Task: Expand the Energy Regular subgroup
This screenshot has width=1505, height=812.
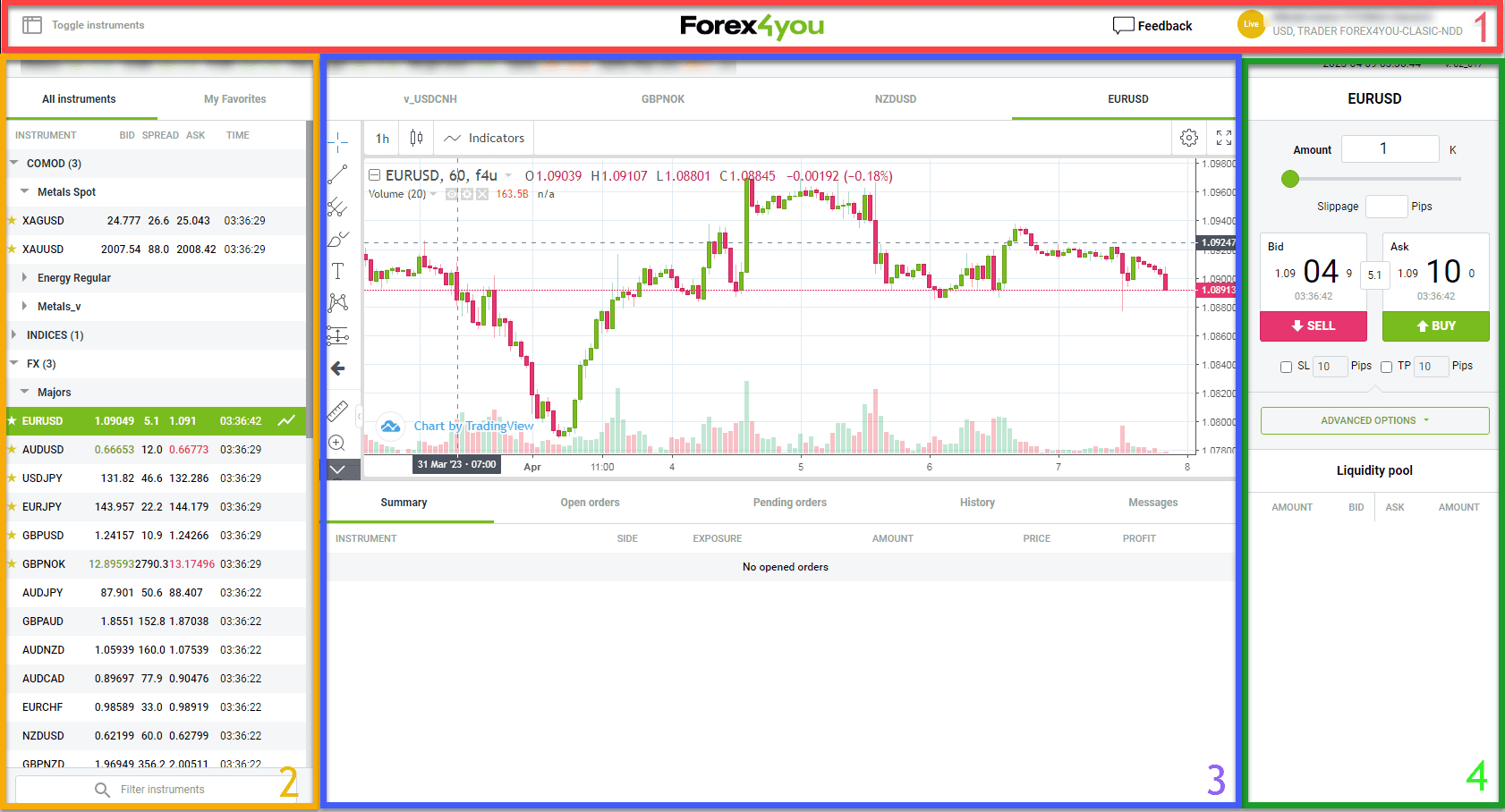Action: tap(24, 277)
